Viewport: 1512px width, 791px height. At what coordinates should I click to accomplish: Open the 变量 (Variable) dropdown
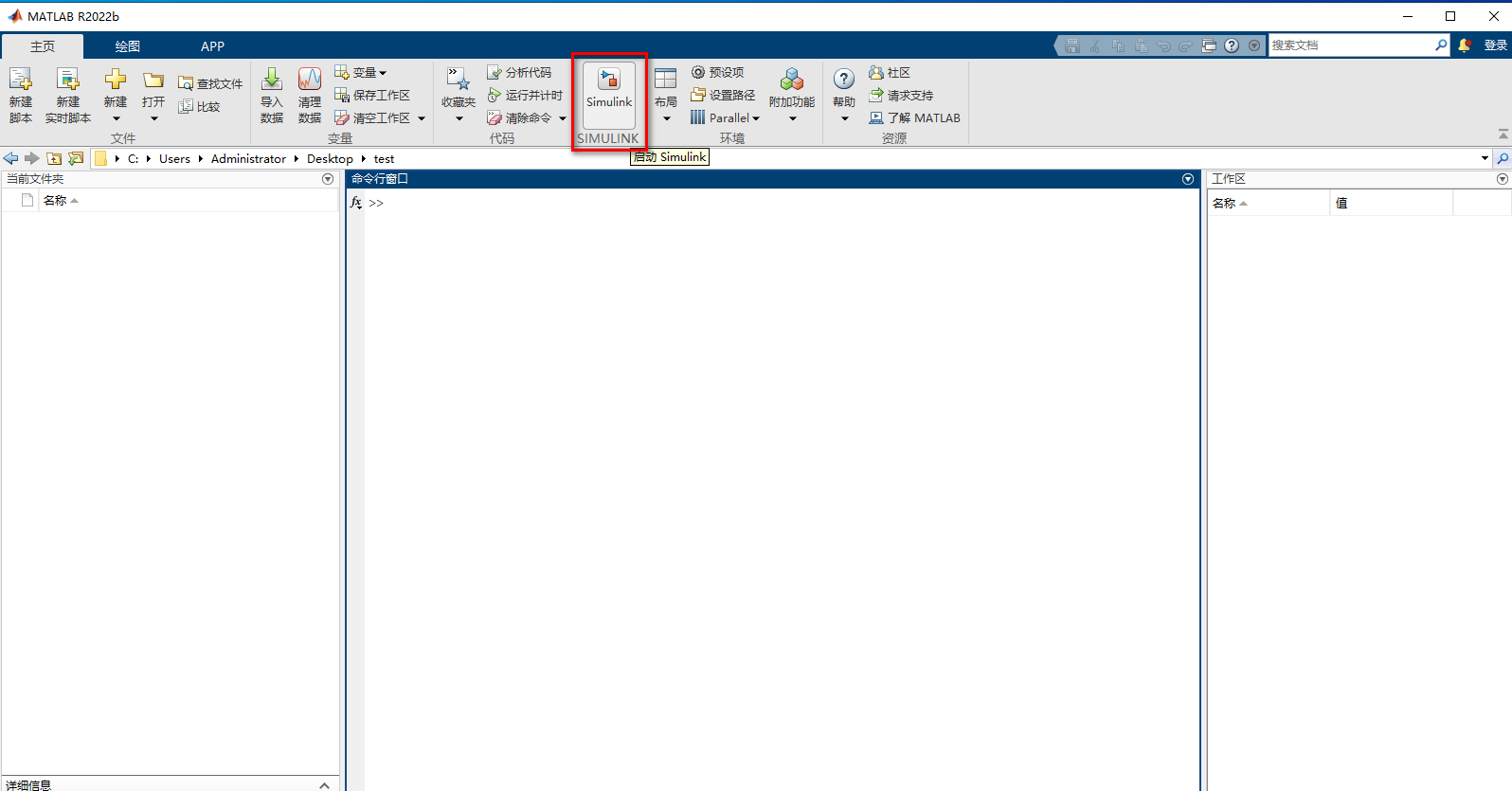tap(361, 73)
